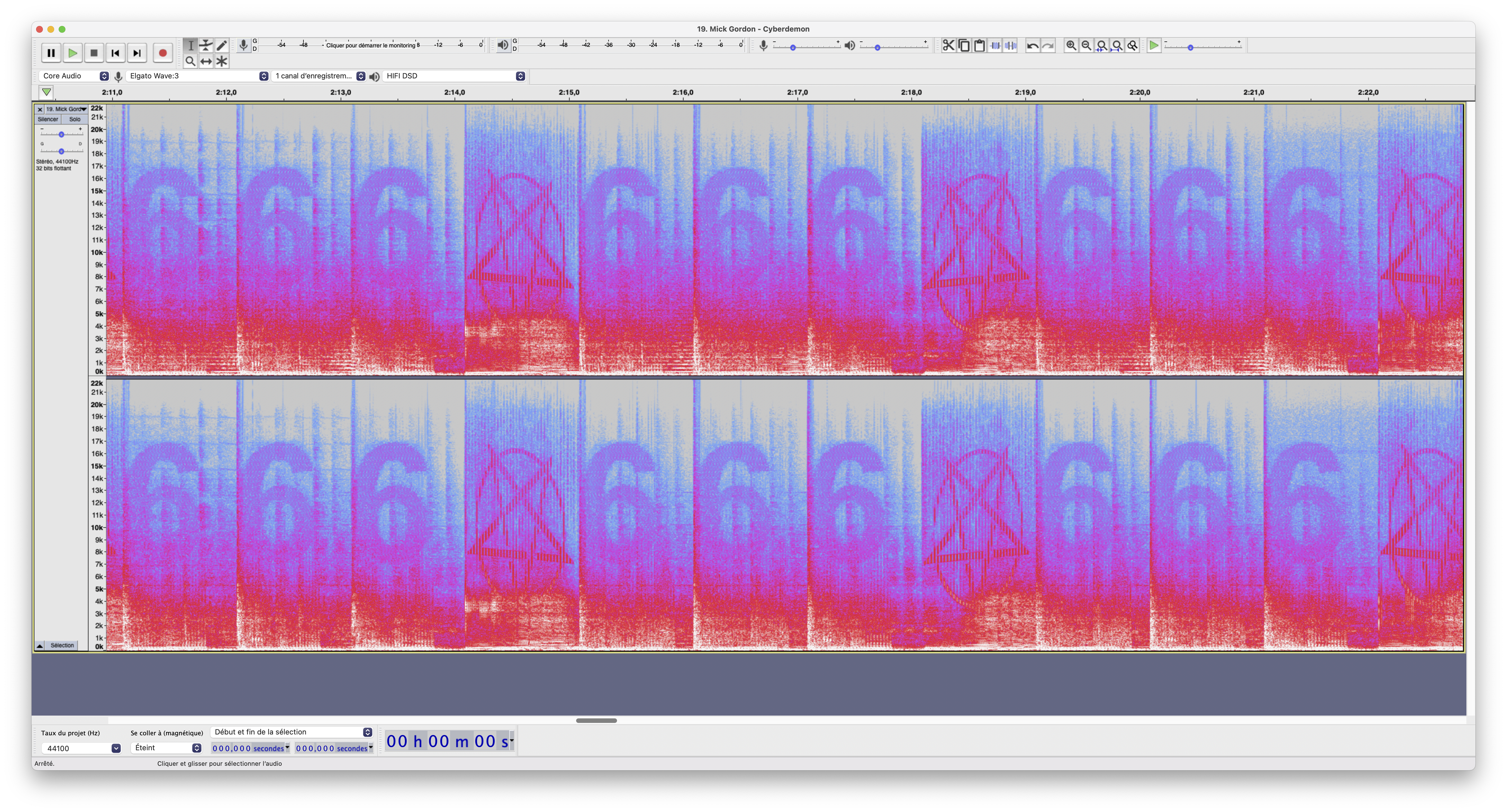Fit project to window width

click(x=1117, y=45)
